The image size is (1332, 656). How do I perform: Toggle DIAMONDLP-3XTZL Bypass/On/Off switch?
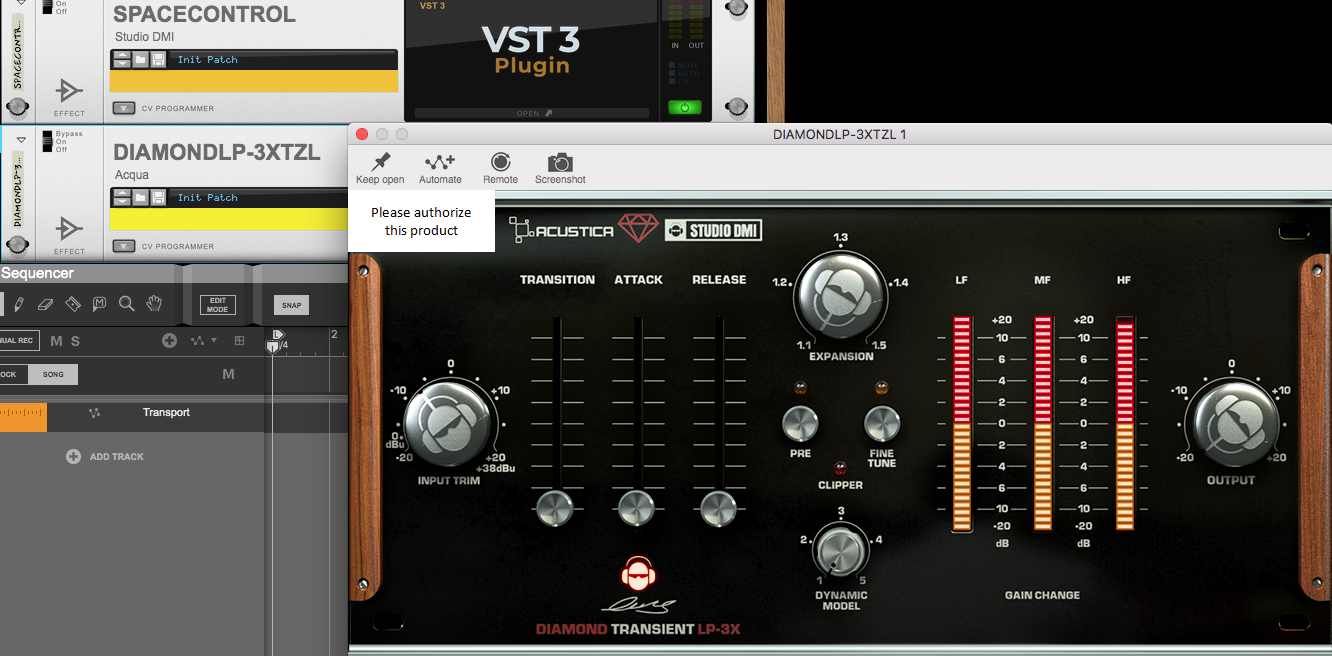[x=46, y=142]
